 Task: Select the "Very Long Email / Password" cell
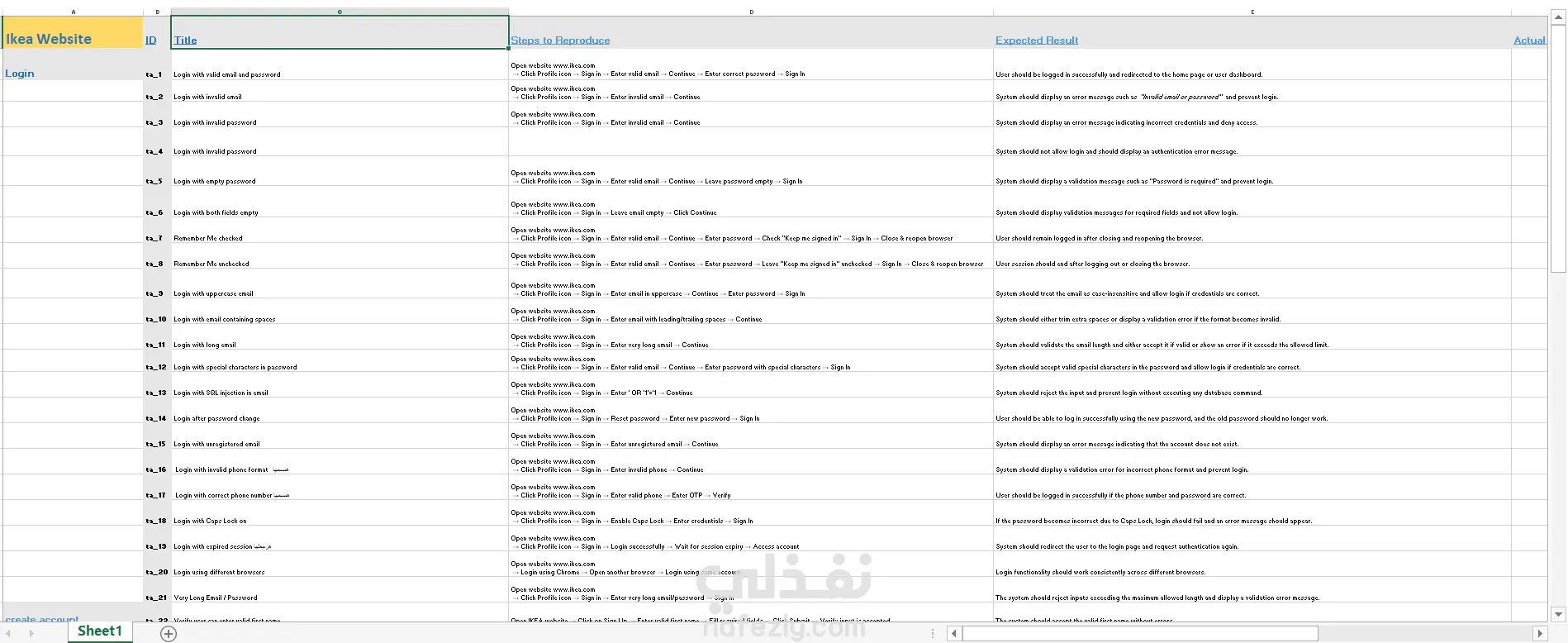point(340,589)
